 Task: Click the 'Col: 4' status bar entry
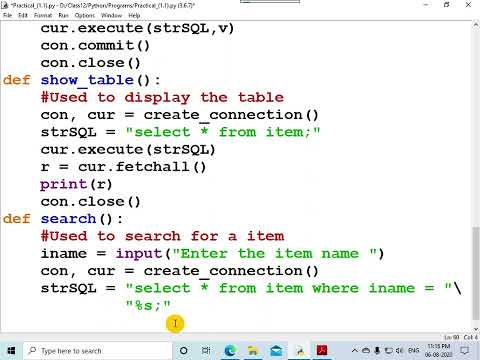coord(471,337)
